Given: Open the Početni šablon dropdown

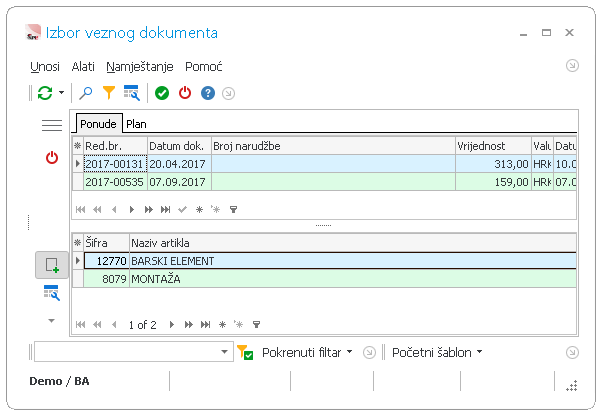Looking at the screenshot, I should pyautogui.click(x=437, y=352).
